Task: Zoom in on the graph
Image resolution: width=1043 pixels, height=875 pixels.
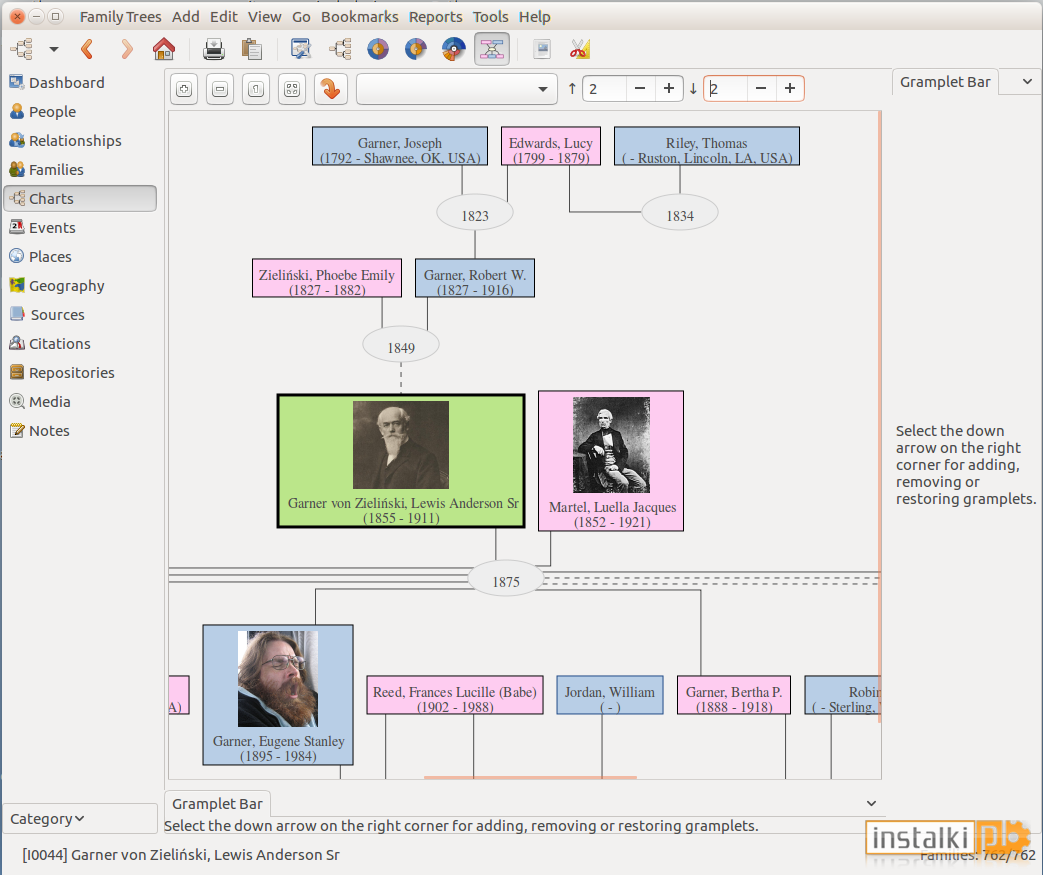Action: click(184, 88)
